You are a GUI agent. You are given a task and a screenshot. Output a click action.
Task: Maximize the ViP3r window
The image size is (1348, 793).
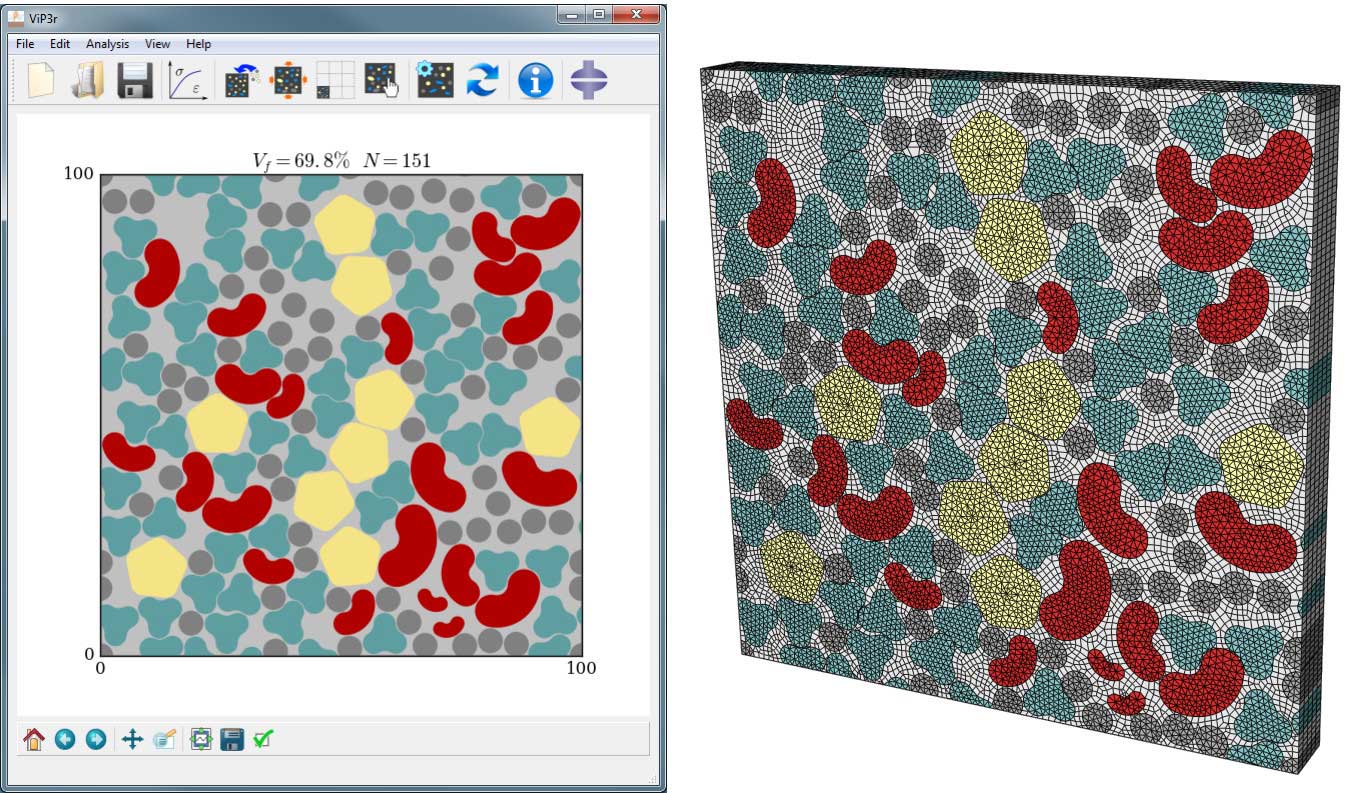[x=599, y=15]
